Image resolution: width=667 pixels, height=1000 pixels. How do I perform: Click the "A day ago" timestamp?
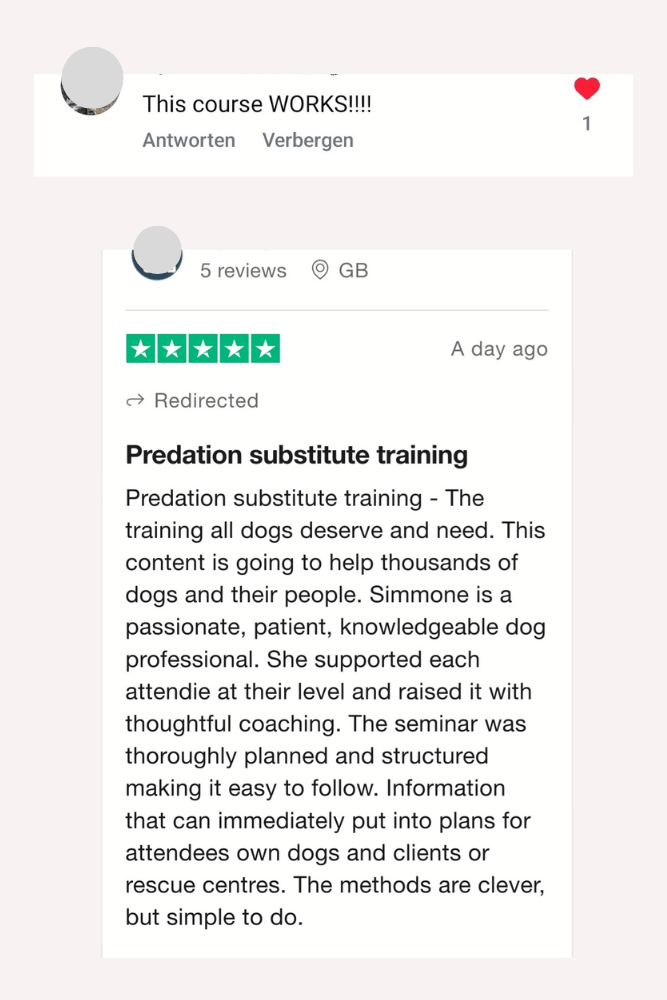[x=499, y=349]
